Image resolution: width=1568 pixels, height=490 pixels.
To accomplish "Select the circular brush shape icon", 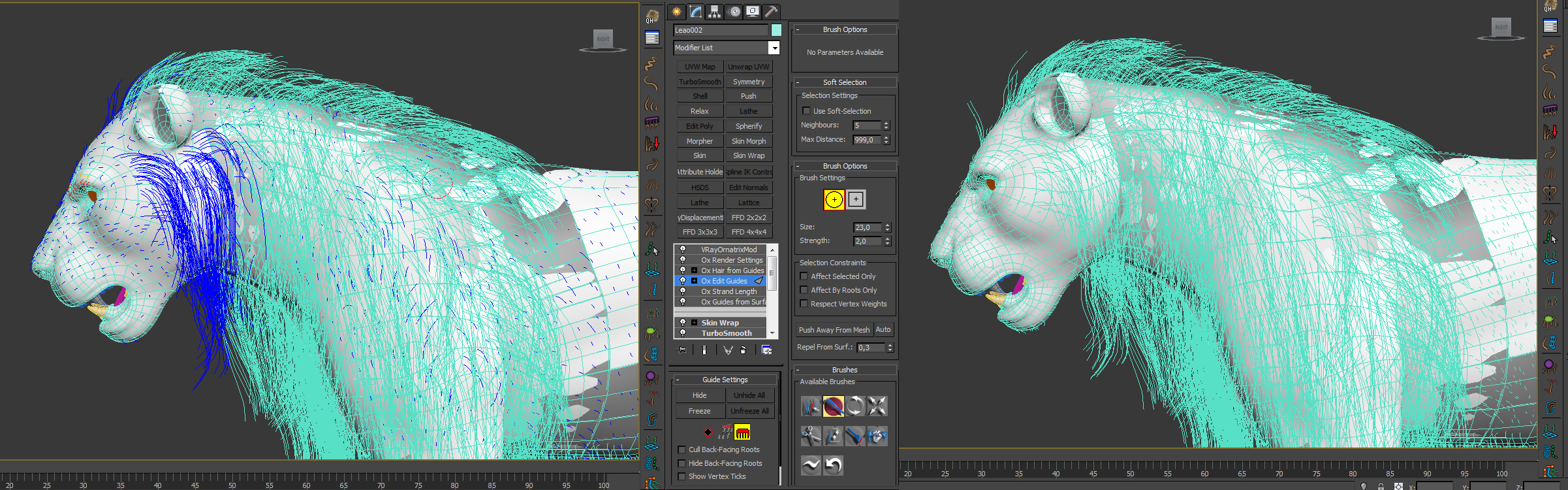I will point(834,200).
